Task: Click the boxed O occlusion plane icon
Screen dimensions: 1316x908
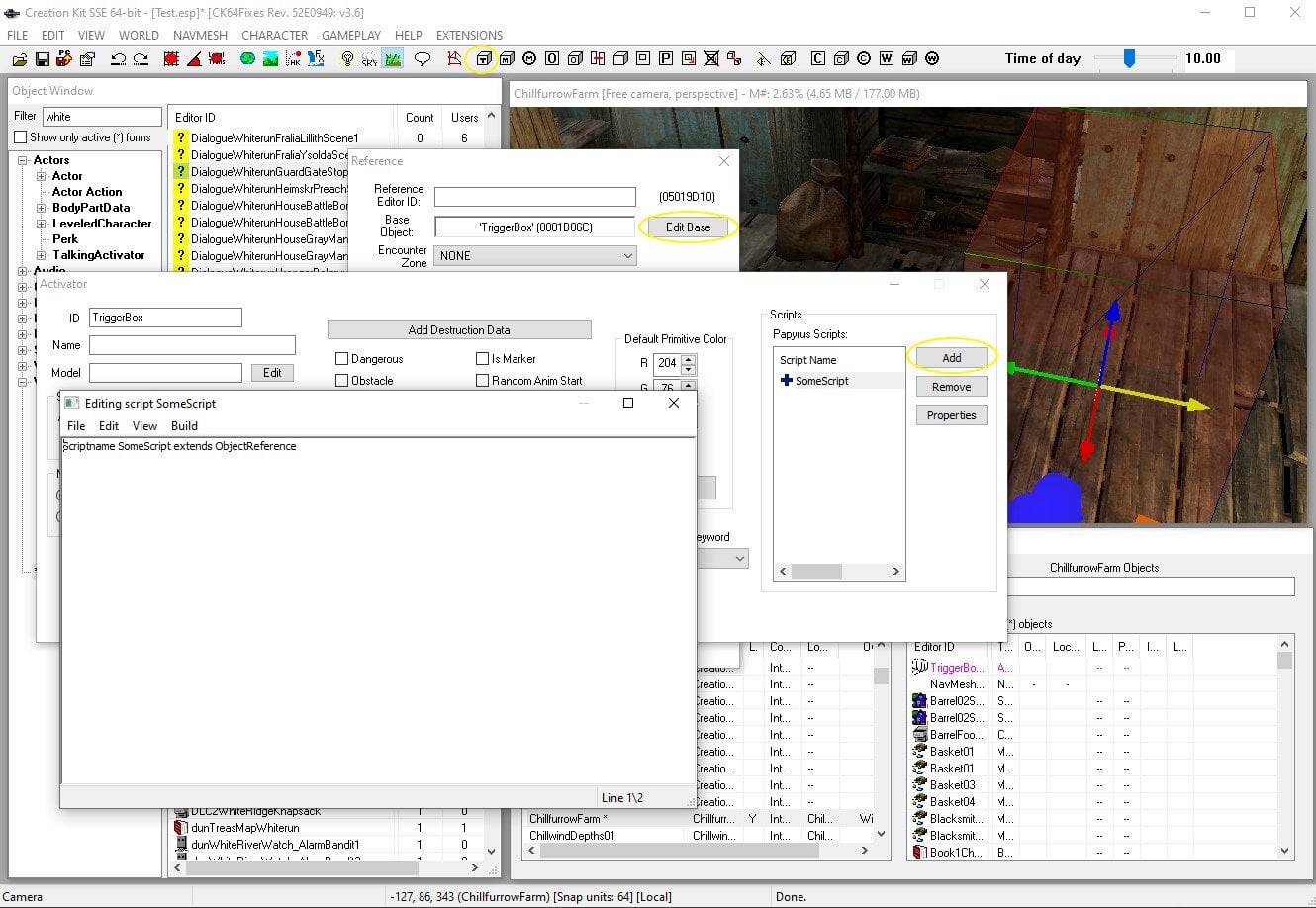Action: [x=551, y=59]
